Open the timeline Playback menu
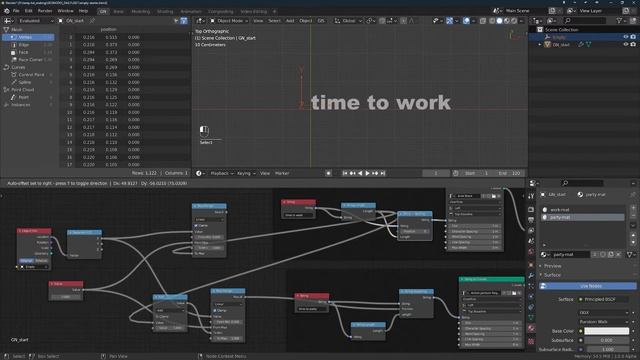 222,173
